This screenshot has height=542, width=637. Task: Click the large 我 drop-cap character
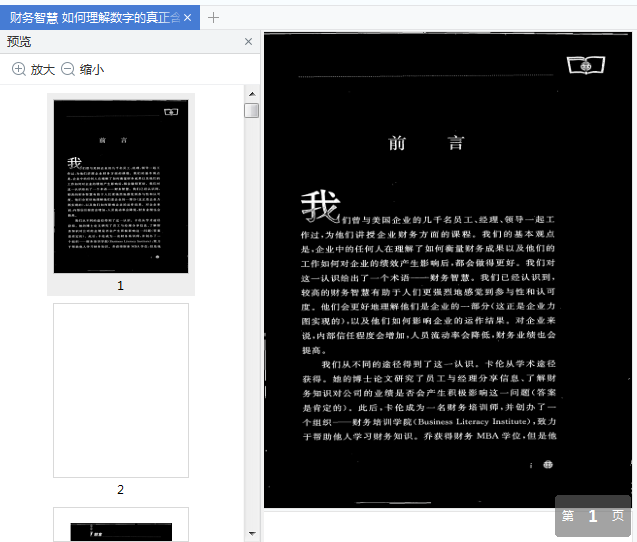pyautogui.click(x=321, y=206)
